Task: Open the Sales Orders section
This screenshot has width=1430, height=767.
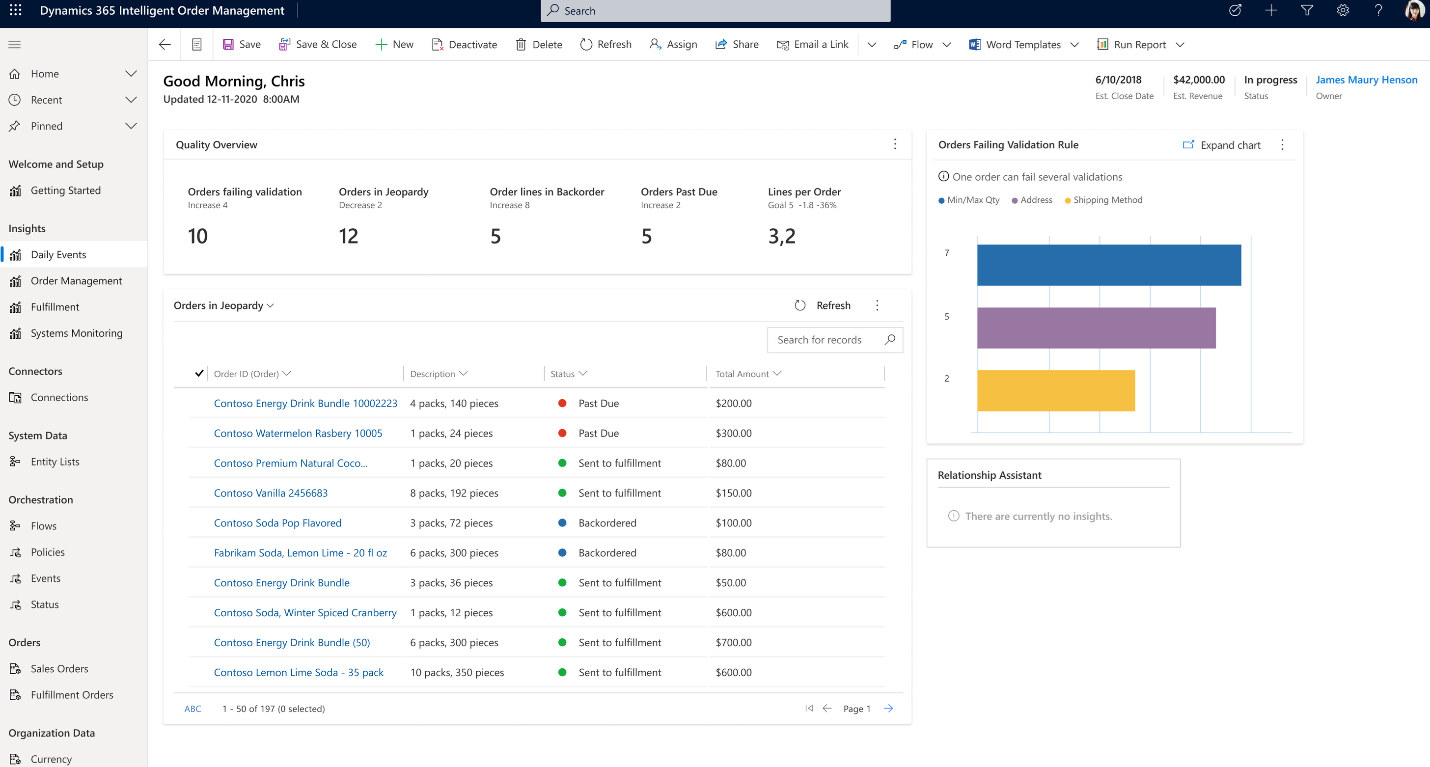Action: tap(58, 668)
